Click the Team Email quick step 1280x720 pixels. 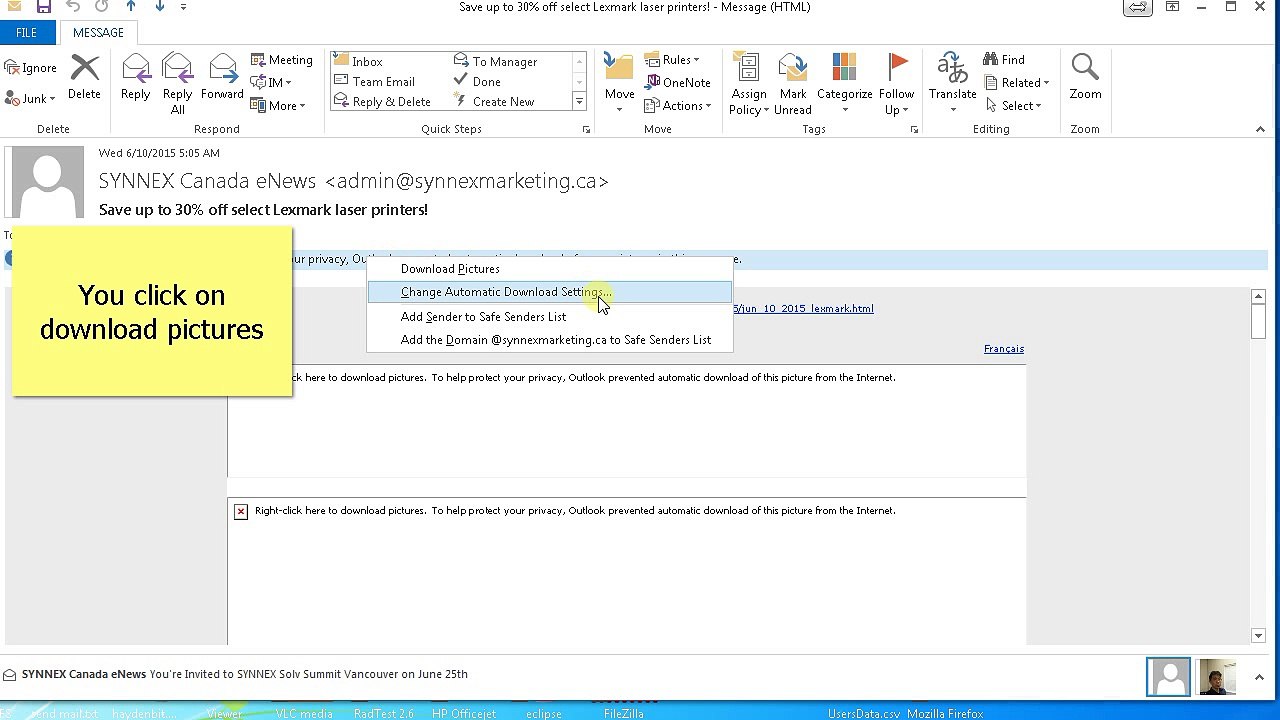click(x=374, y=82)
